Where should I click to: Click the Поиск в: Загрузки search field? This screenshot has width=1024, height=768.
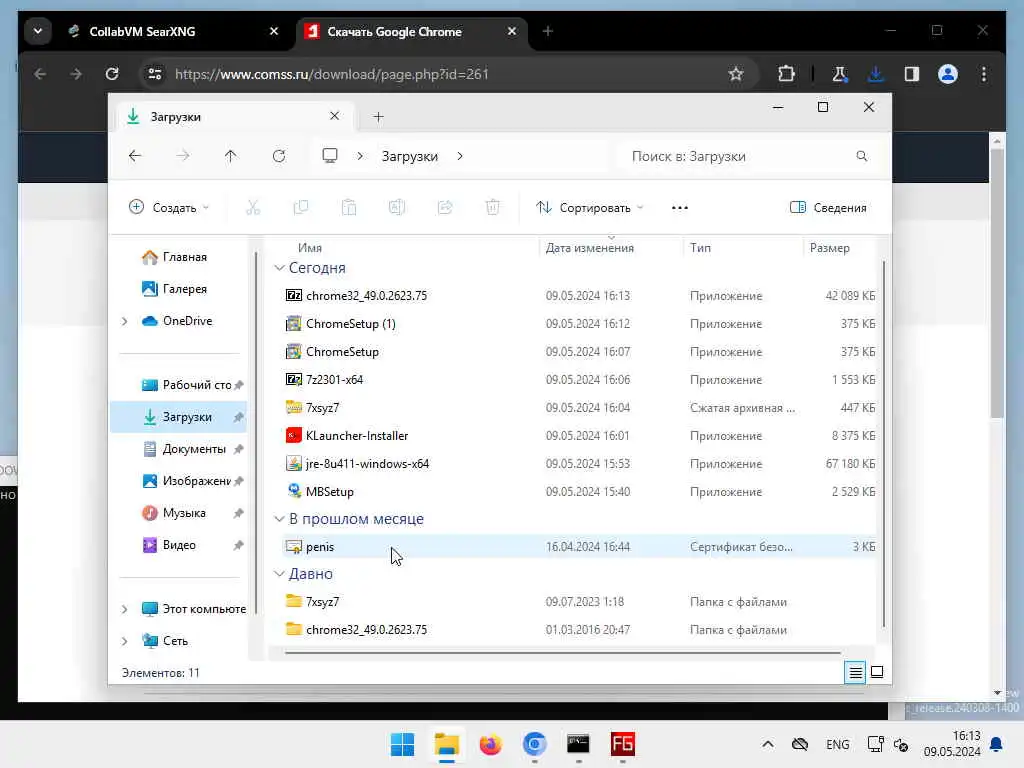pos(749,156)
